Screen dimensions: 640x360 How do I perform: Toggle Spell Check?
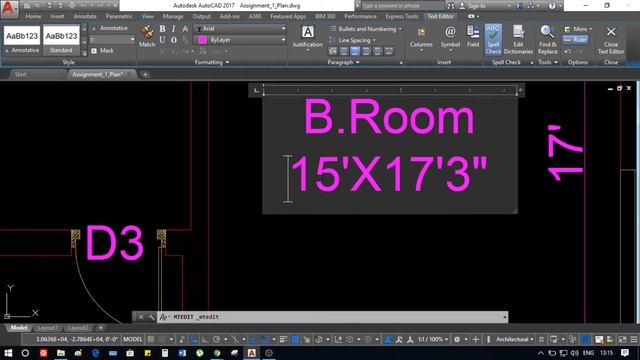point(493,39)
